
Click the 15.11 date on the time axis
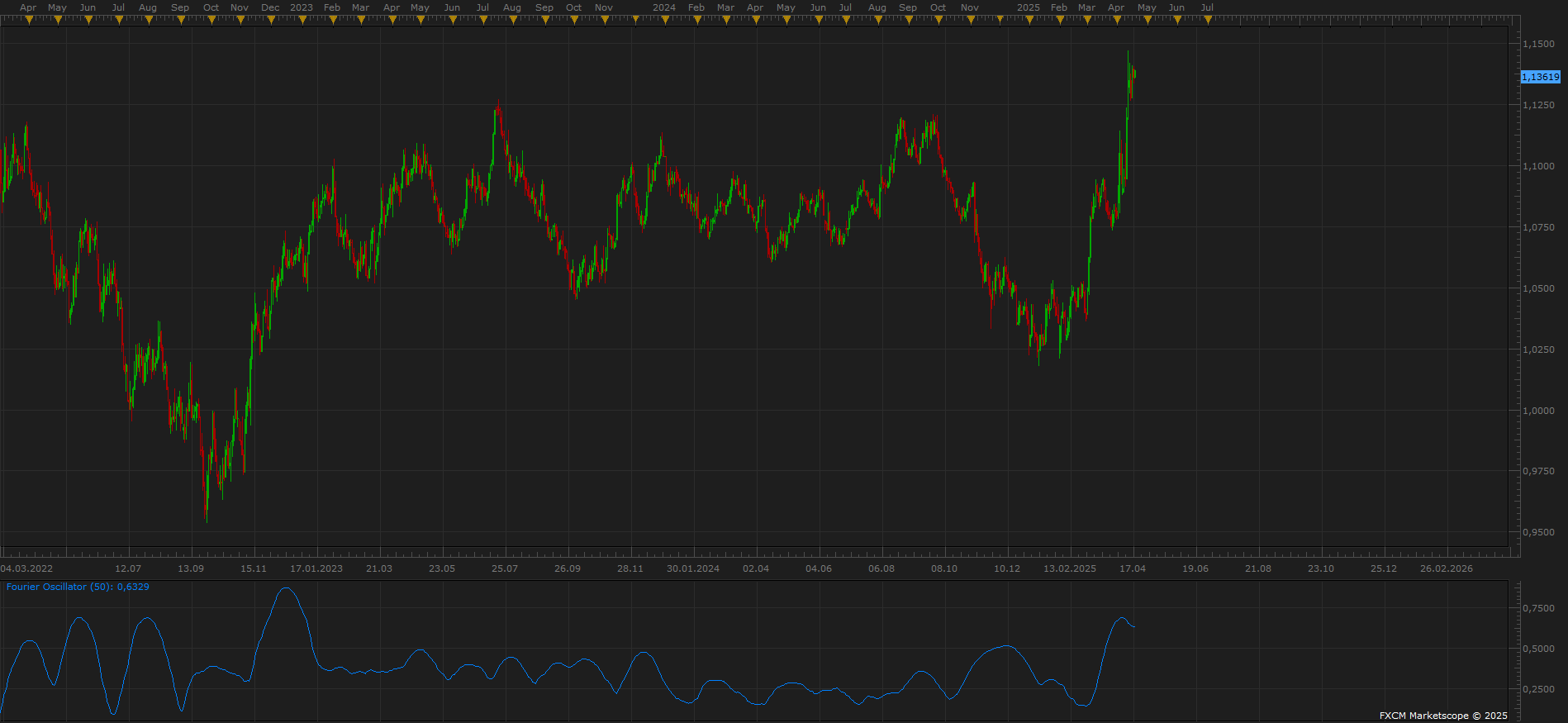coord(254,568)
